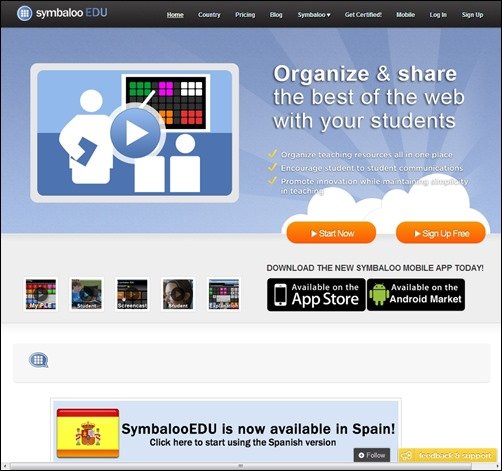Open the Student thumbnail with glasses portrait
This screenshot has height=471, width=502.
(178, 294)
